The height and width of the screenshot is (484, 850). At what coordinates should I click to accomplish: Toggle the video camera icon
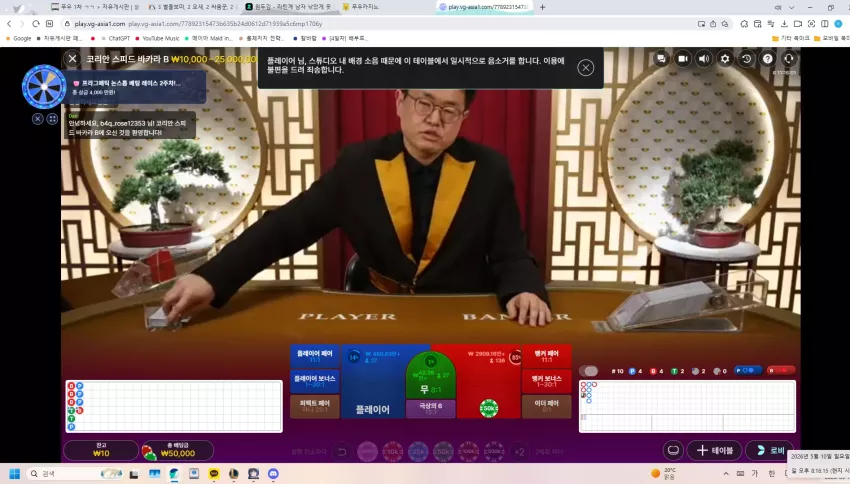[682, 59]
